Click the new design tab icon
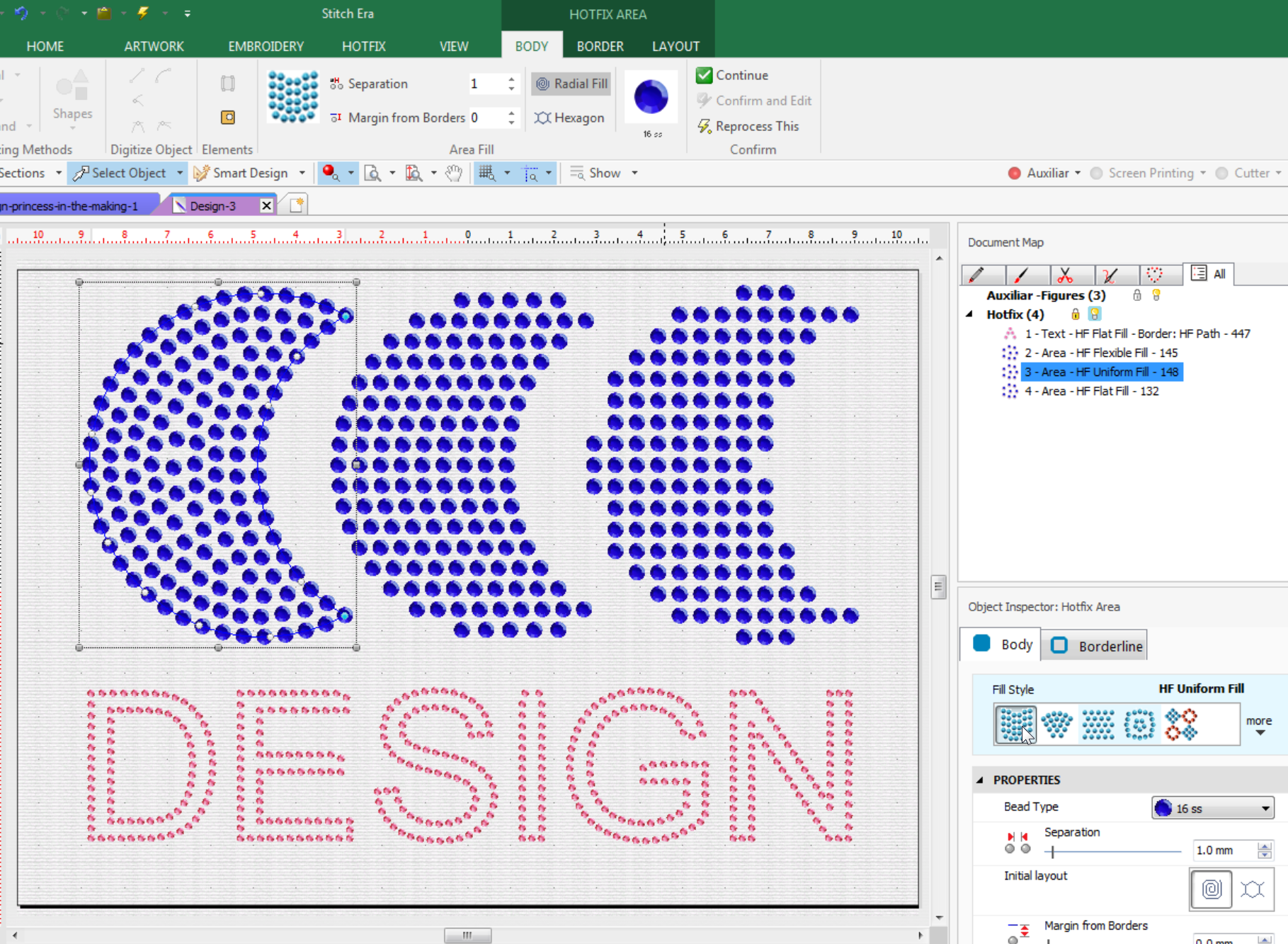Screen dimensions: 1288x944 tap(297, 205)
